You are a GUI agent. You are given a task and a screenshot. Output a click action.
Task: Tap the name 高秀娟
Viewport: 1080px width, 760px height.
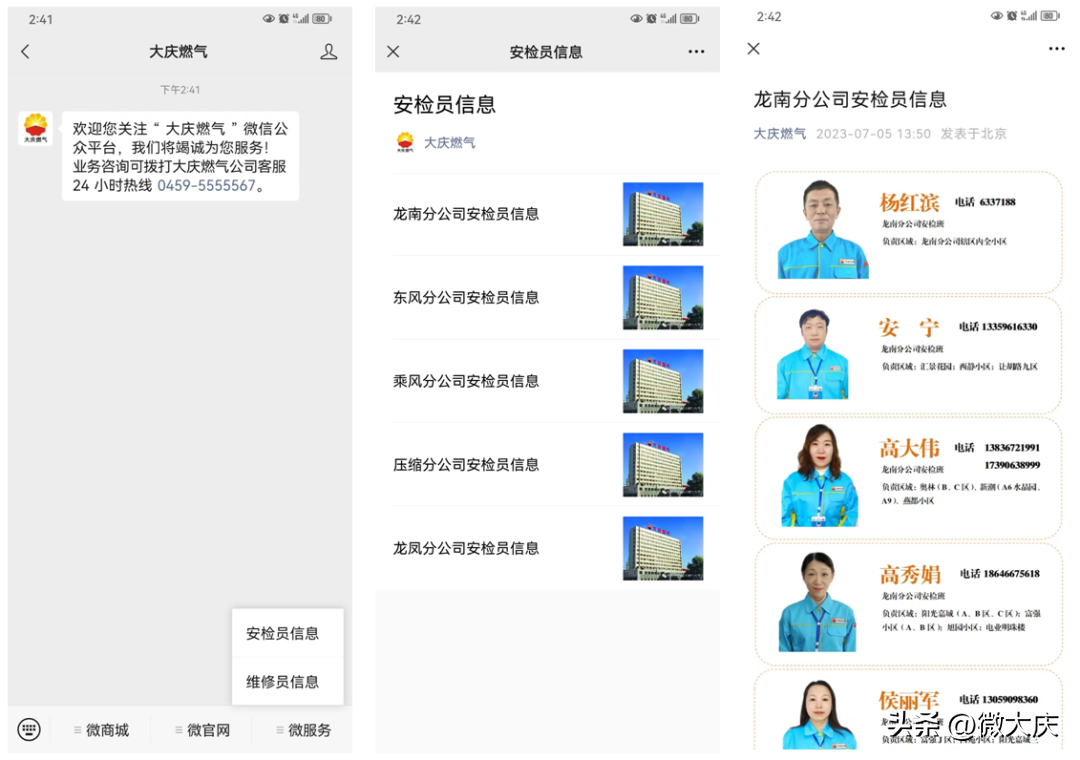tap(911, 574)
